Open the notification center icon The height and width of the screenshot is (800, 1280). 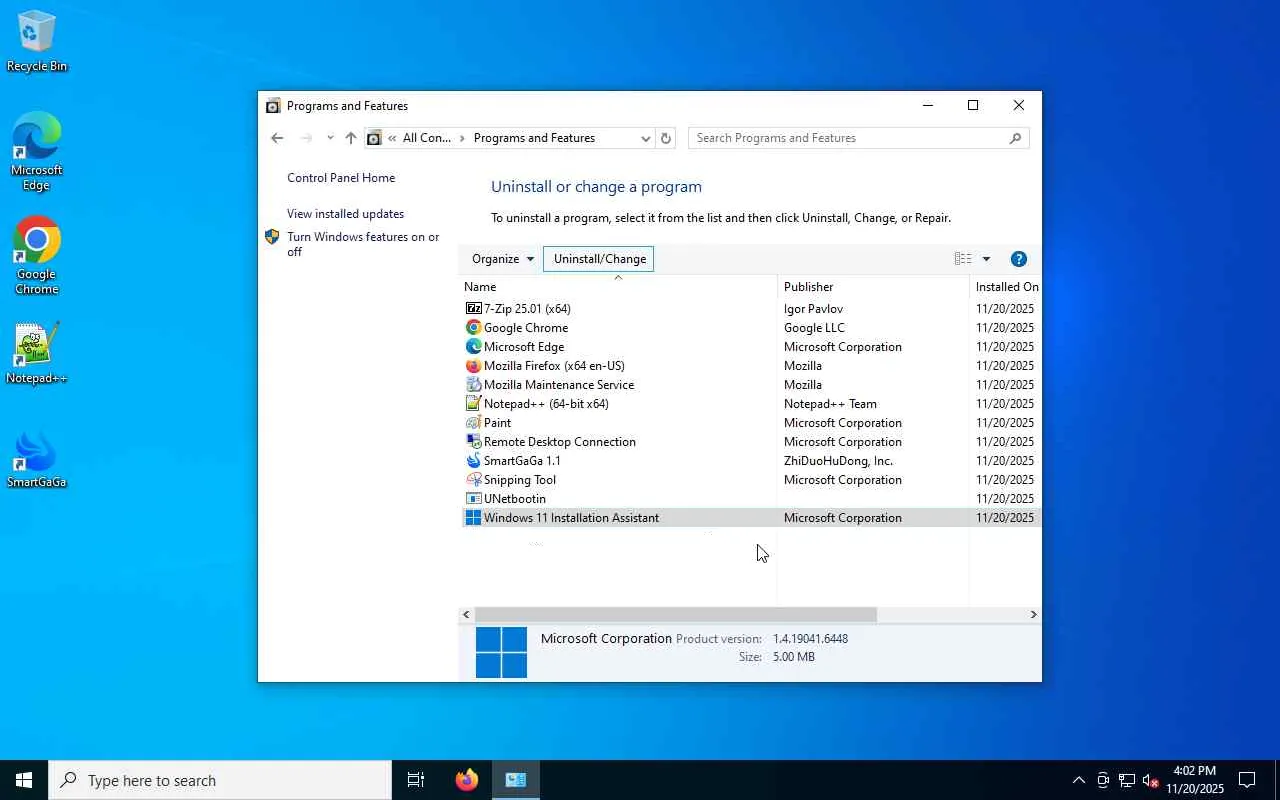coord(1247,780)
